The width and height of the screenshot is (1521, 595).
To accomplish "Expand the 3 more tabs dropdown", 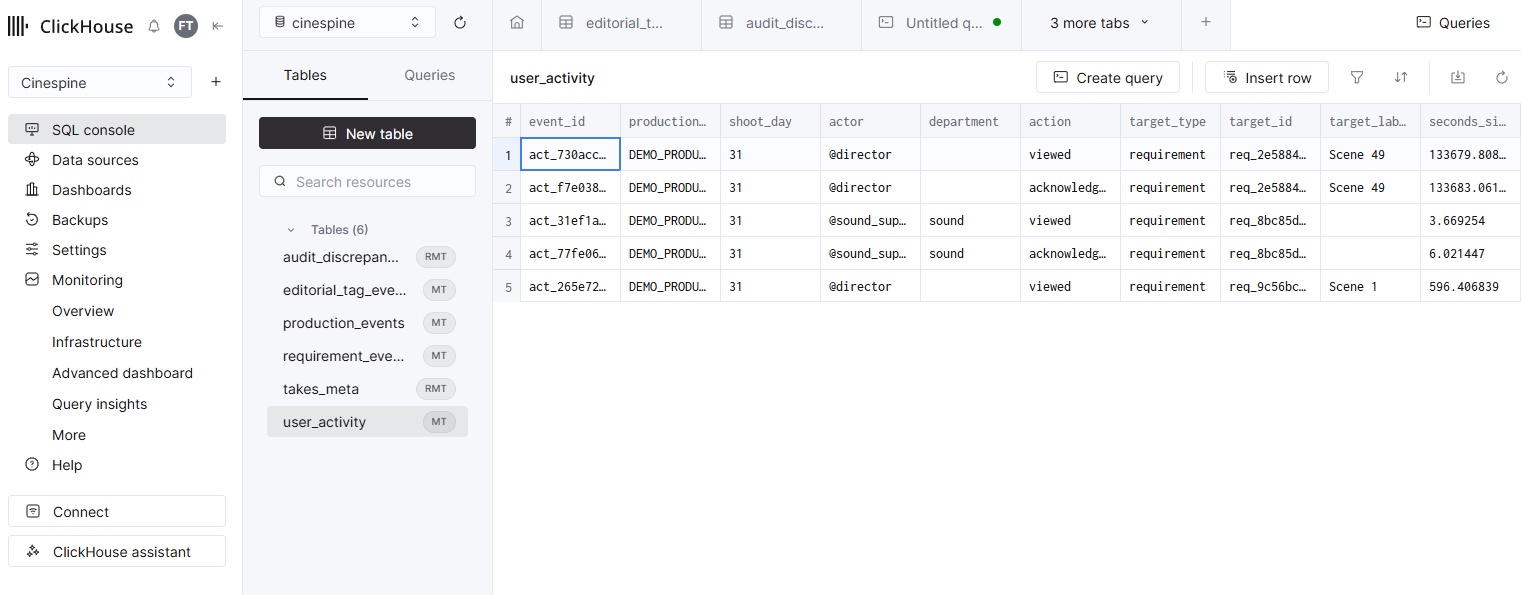I will coord(1101,22).
